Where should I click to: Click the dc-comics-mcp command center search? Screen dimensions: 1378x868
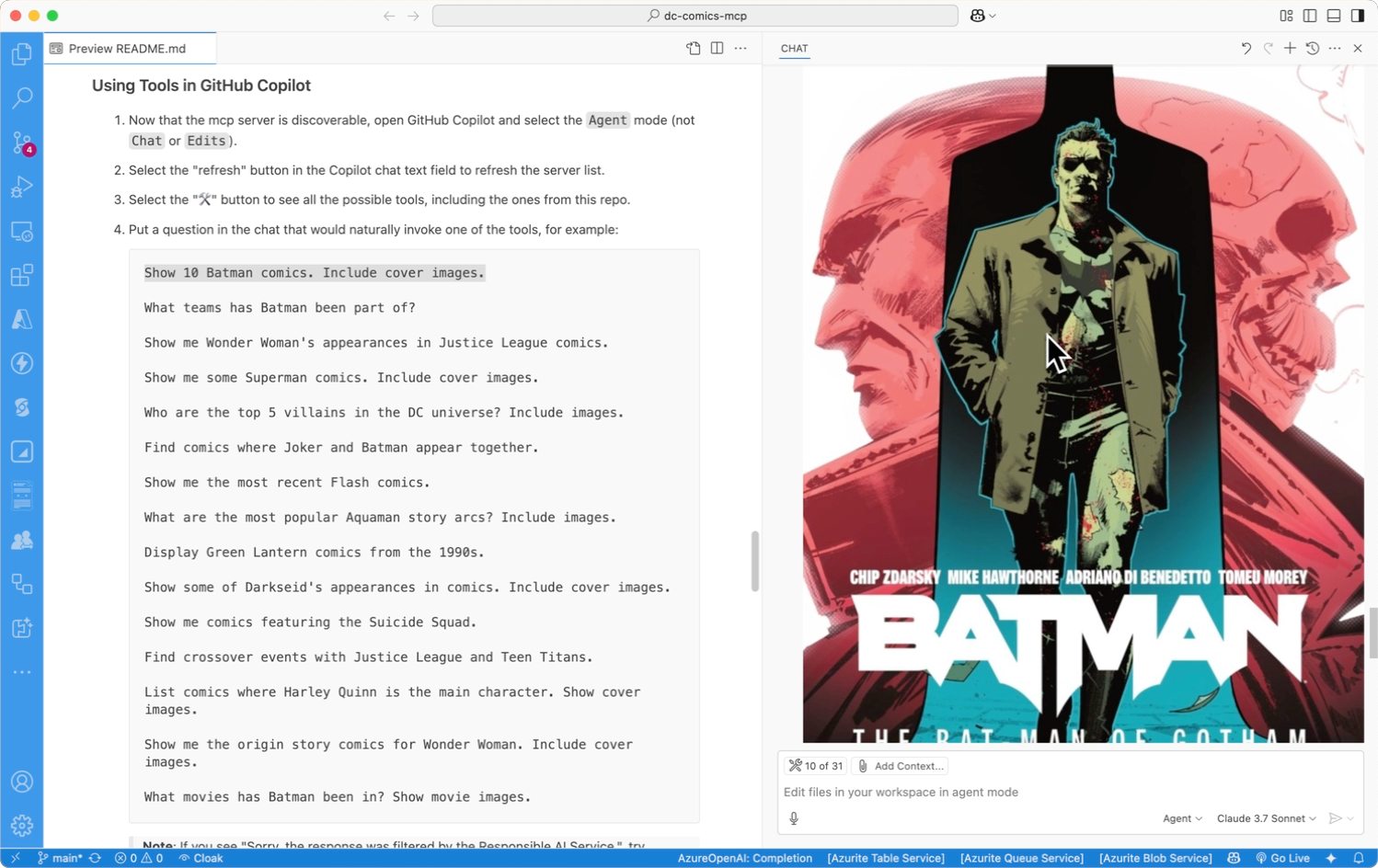(695, 16)
